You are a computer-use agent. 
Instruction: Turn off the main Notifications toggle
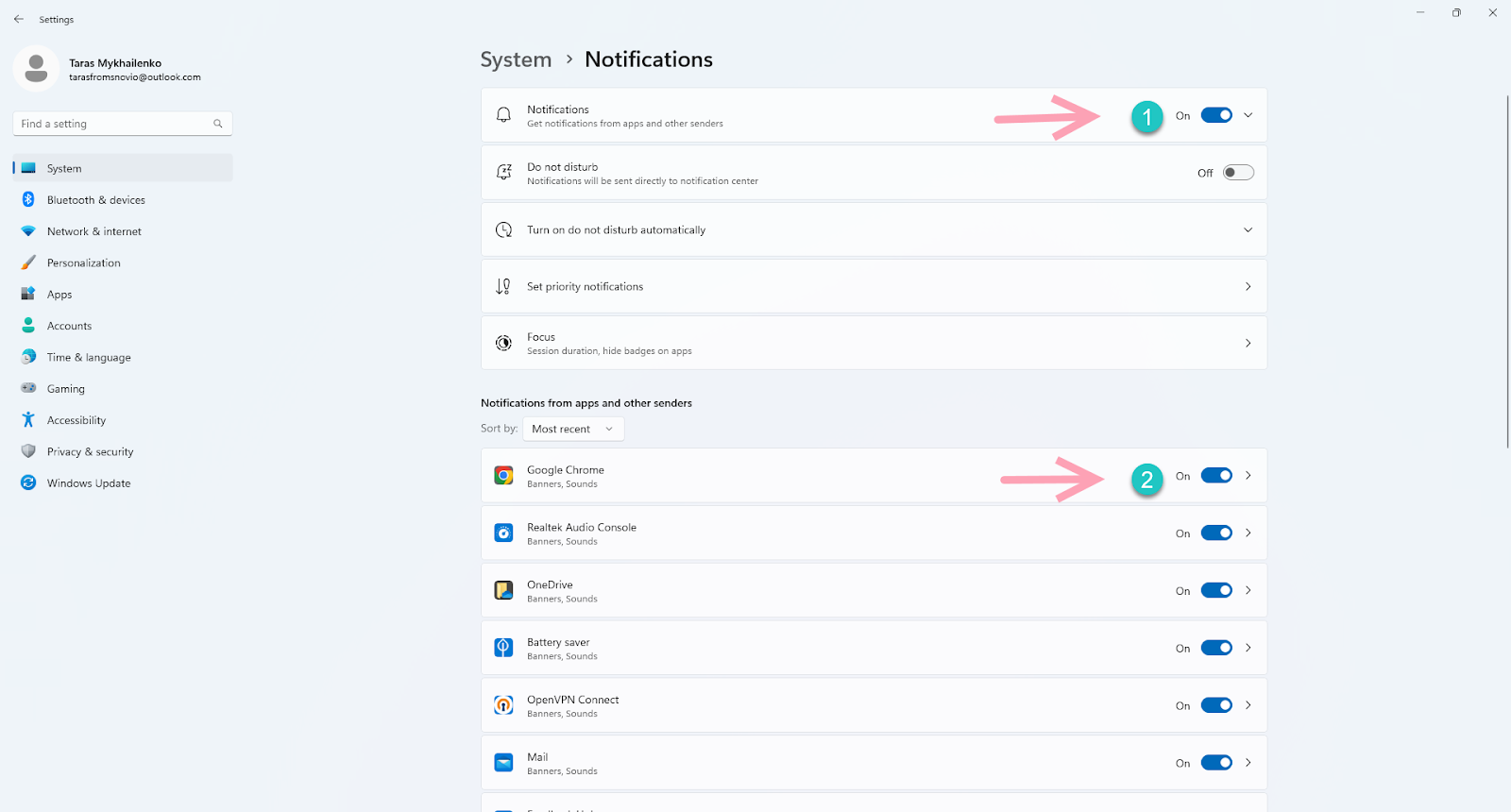[1216, 115]
